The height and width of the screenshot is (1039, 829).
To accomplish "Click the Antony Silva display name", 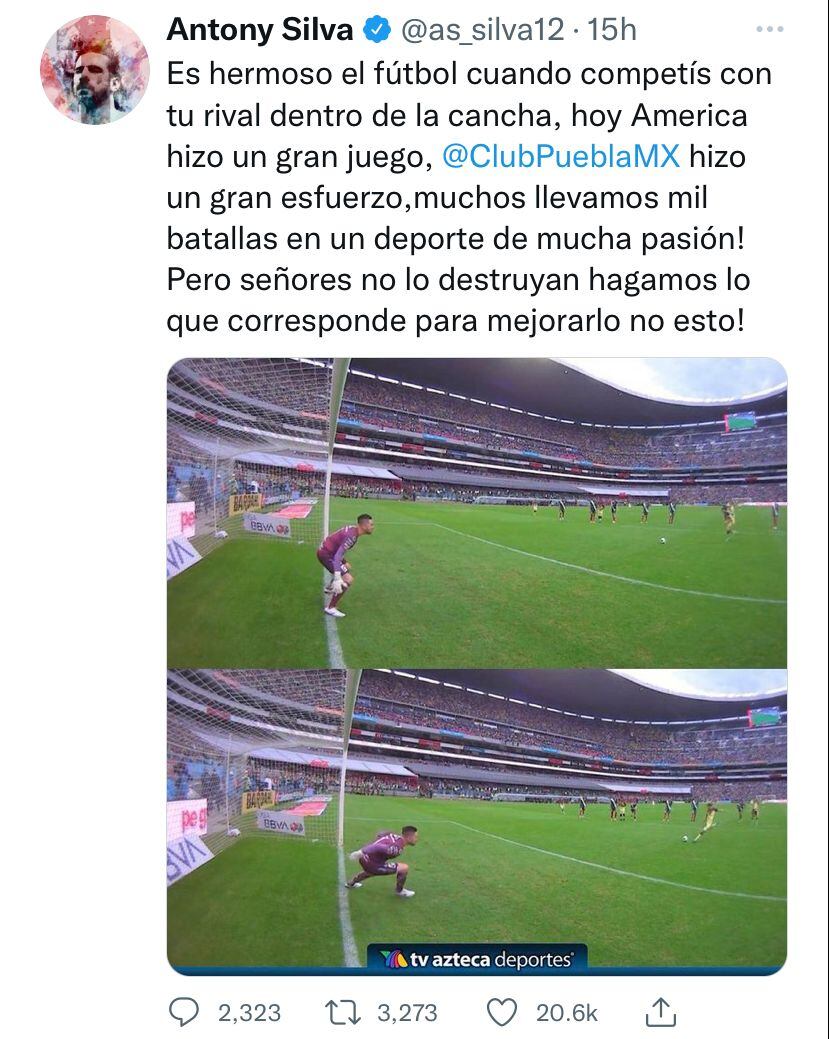I will click(x=260, y=30).
